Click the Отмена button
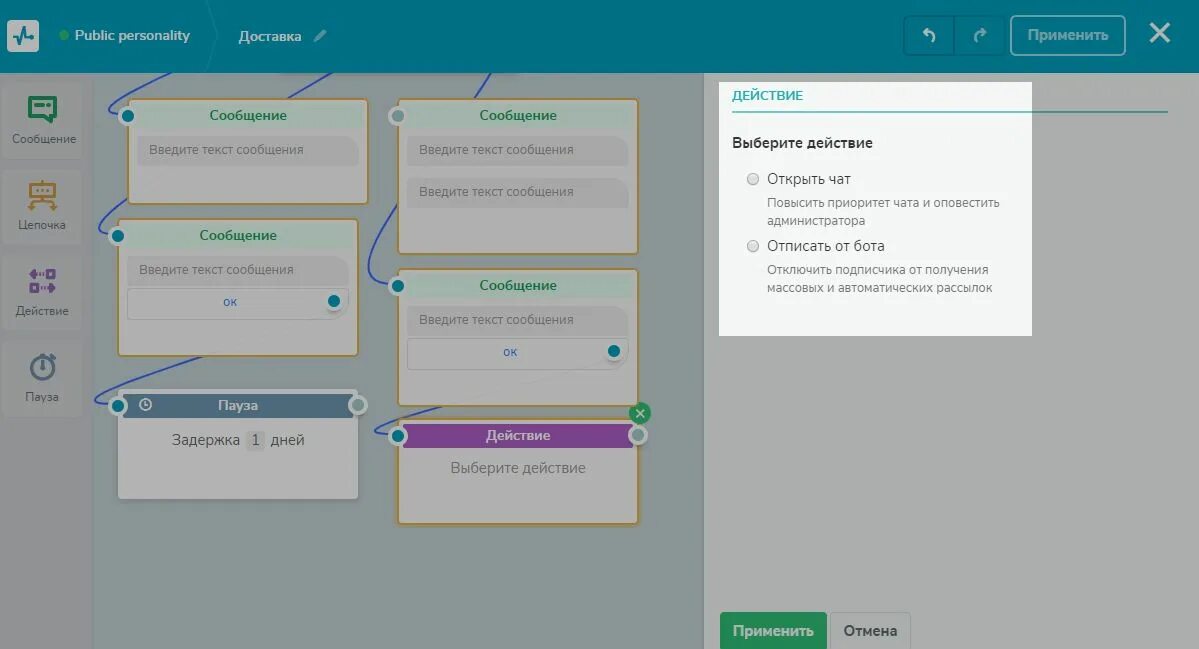 point(870,631)
